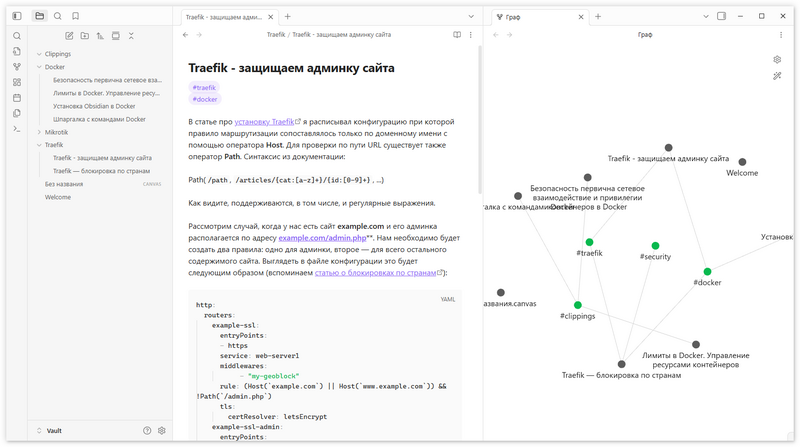Image resolution: width=800 pixels, height=447 pixels.
Task: Create a new note
Action: click(69, 36)
